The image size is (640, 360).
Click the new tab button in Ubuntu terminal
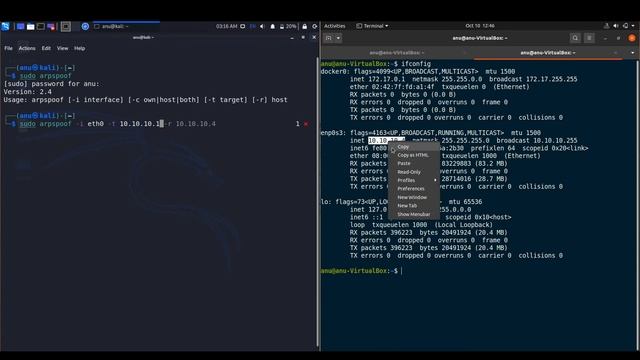(329, 38)
